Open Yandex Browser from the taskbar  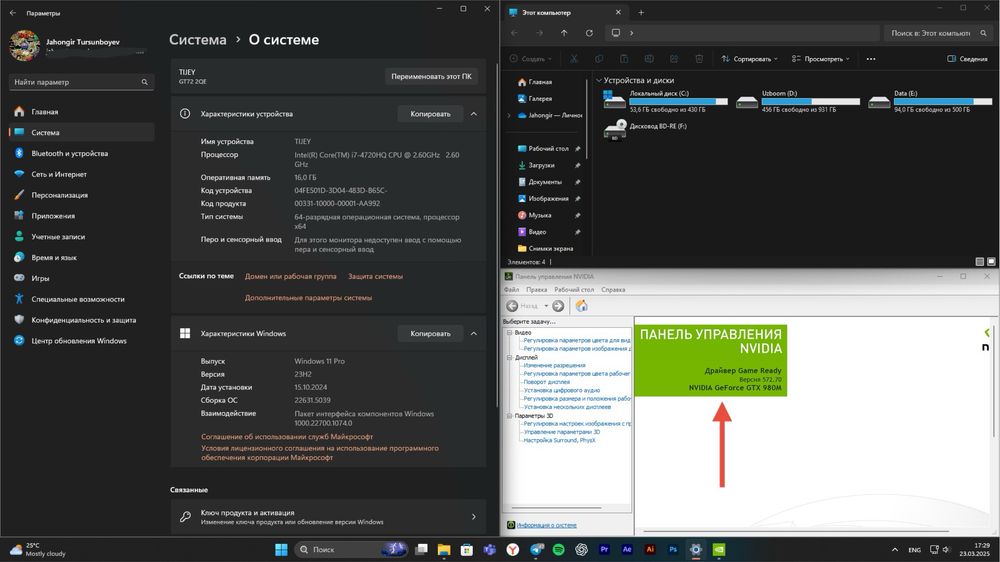tap(513, 550)
